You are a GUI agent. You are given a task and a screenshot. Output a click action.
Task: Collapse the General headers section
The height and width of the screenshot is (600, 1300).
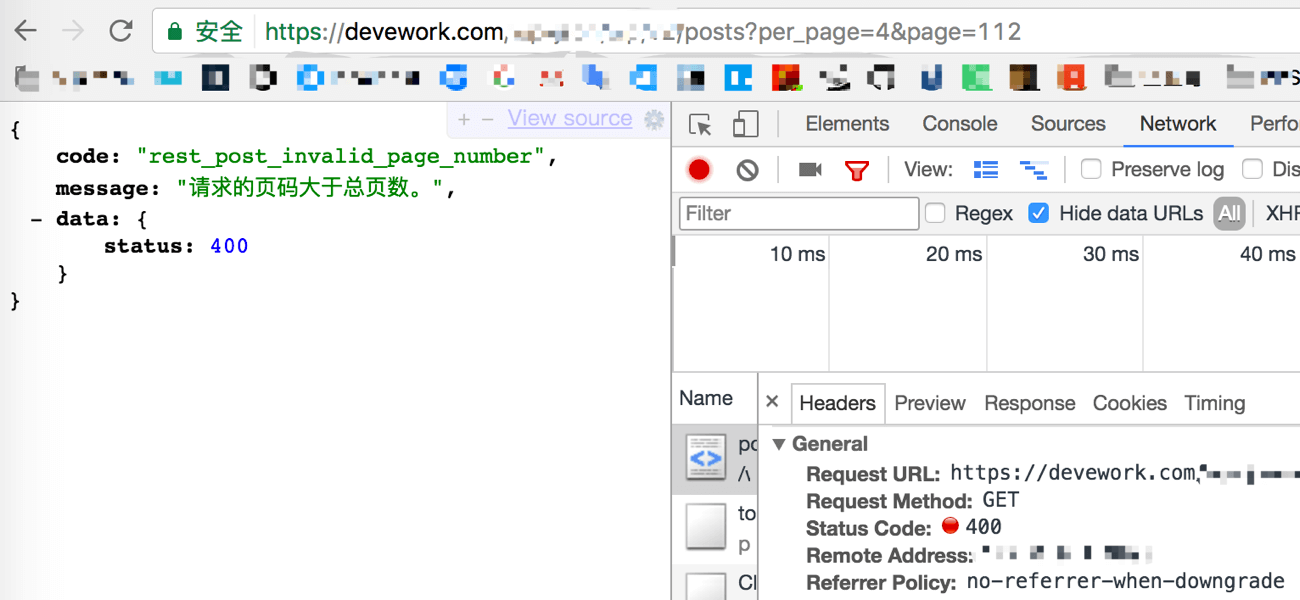click(780, 445)
